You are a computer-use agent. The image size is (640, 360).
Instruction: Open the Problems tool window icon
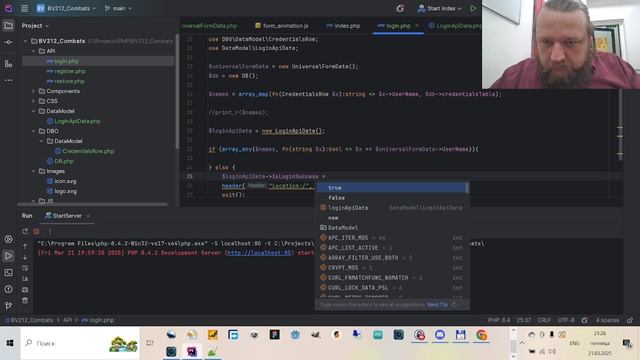coord(8,289)
